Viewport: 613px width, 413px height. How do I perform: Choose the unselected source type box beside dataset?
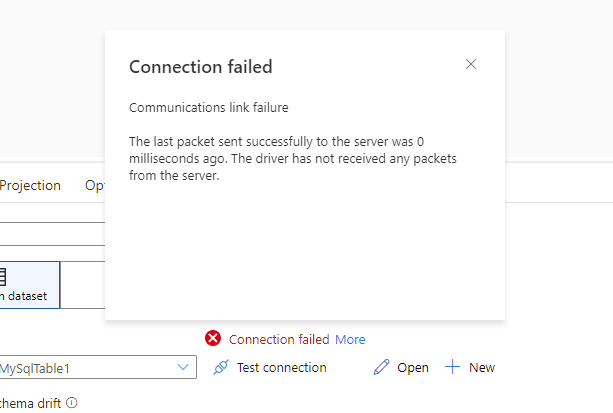coord(82,285)
